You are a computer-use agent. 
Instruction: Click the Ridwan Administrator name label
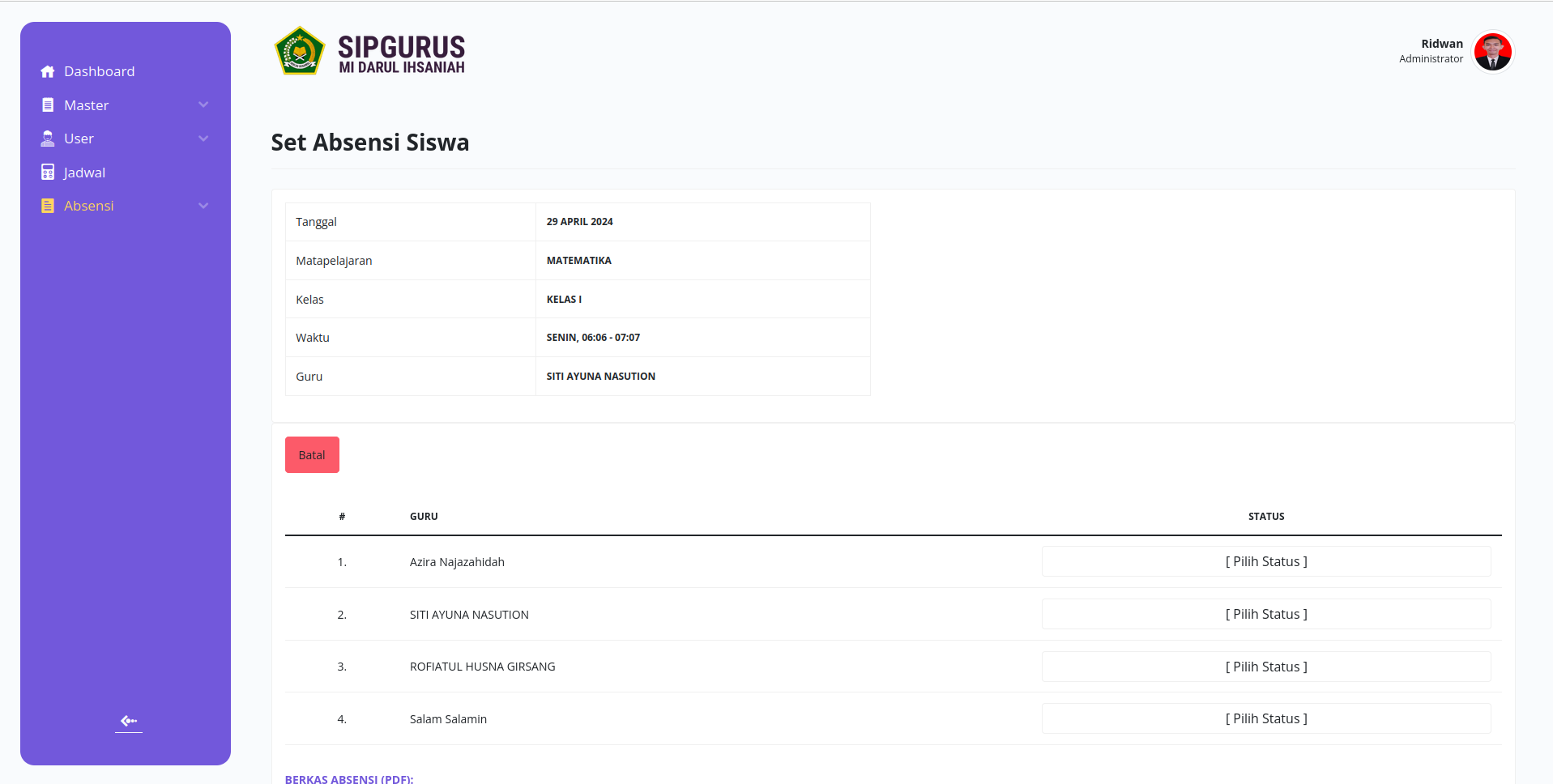pyautogui.click(x=1431, y=51)
